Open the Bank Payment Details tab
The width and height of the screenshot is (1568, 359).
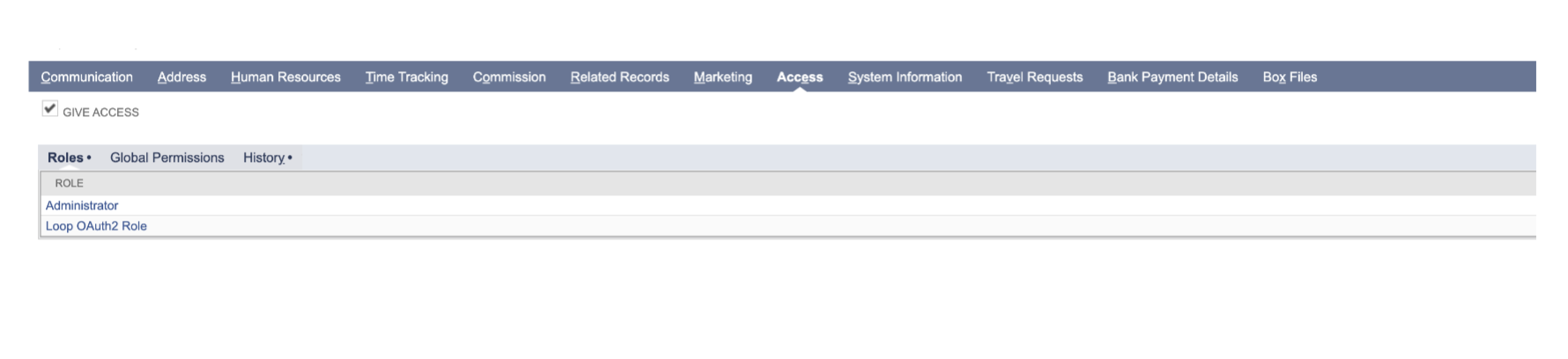point(1172,77)
